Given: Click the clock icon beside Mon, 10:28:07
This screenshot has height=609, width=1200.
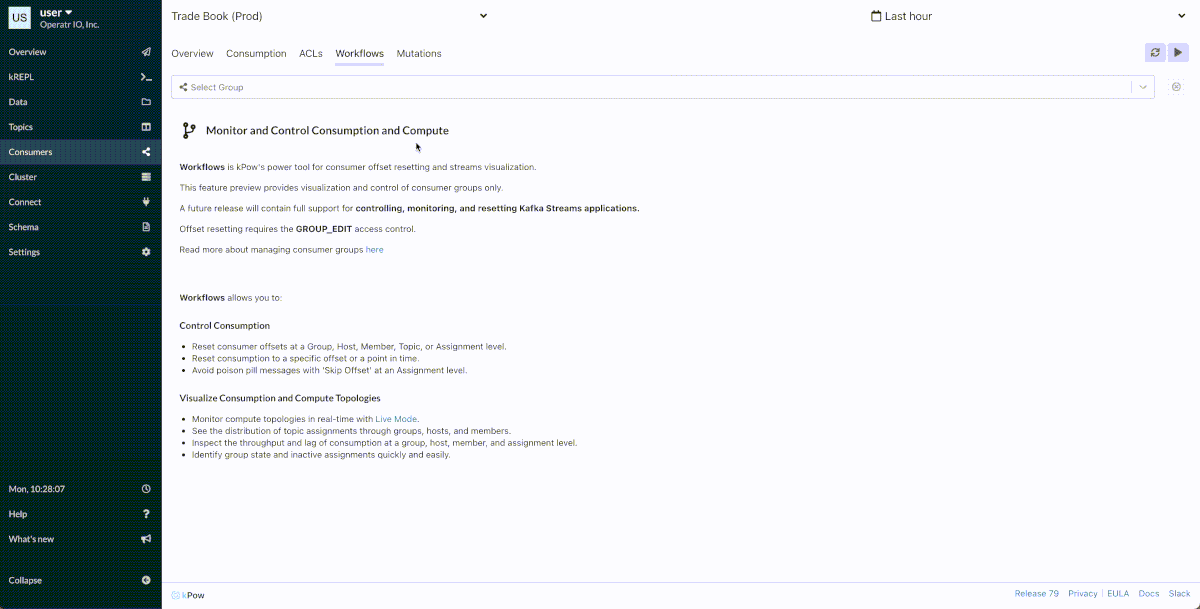Looking at the screenshot, I should point(146,489).
